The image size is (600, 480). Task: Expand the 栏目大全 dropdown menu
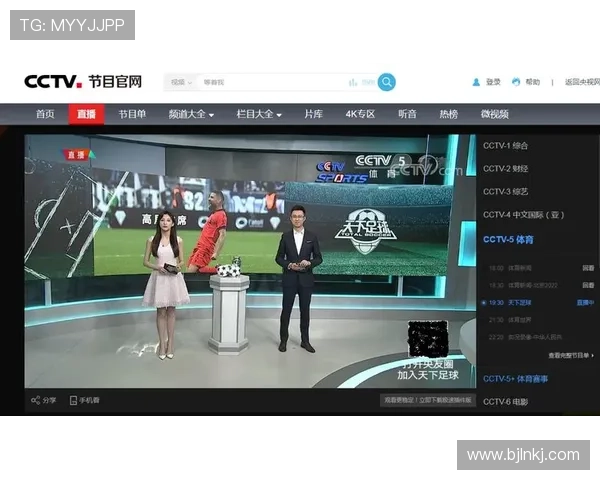[x=258, y=114]
